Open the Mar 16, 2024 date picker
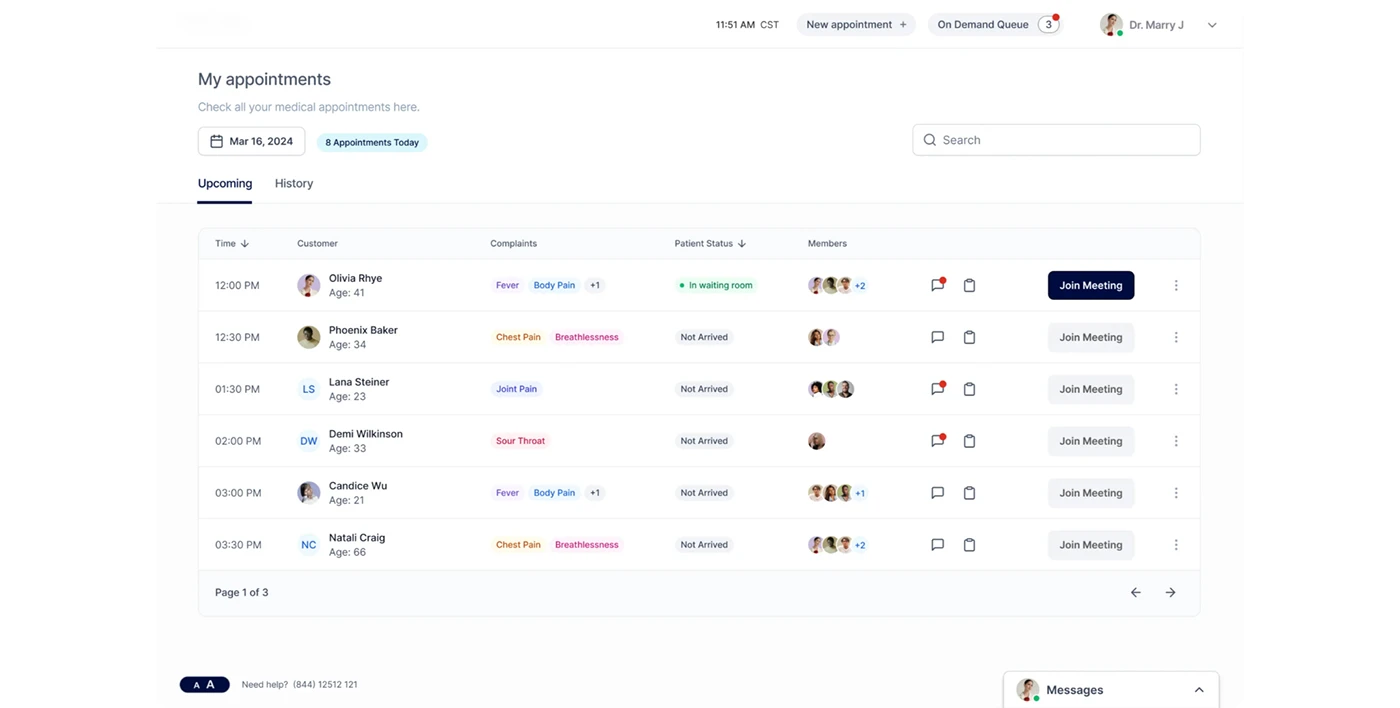 [x=251, y=142]
